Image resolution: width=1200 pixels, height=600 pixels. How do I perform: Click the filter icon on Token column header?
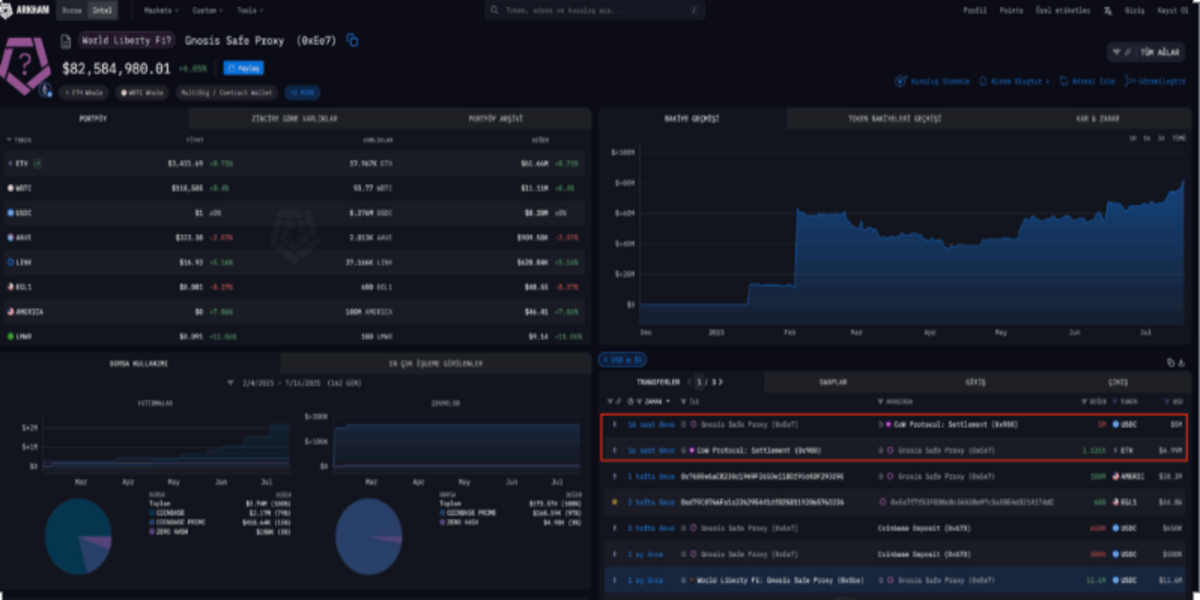coord(10,140)
